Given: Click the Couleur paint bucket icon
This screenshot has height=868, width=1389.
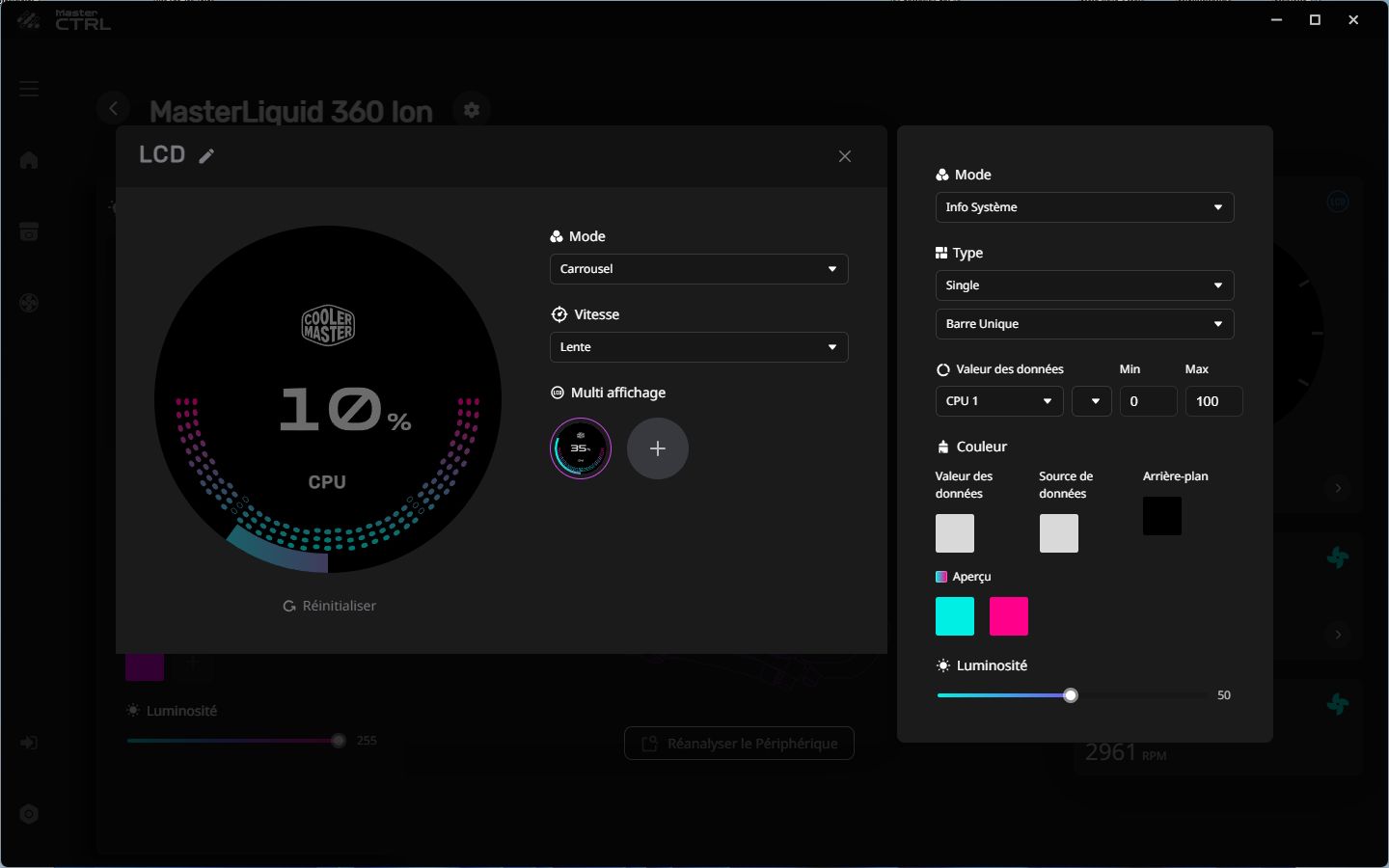Looking at the screenshot, I should [943, 447].
